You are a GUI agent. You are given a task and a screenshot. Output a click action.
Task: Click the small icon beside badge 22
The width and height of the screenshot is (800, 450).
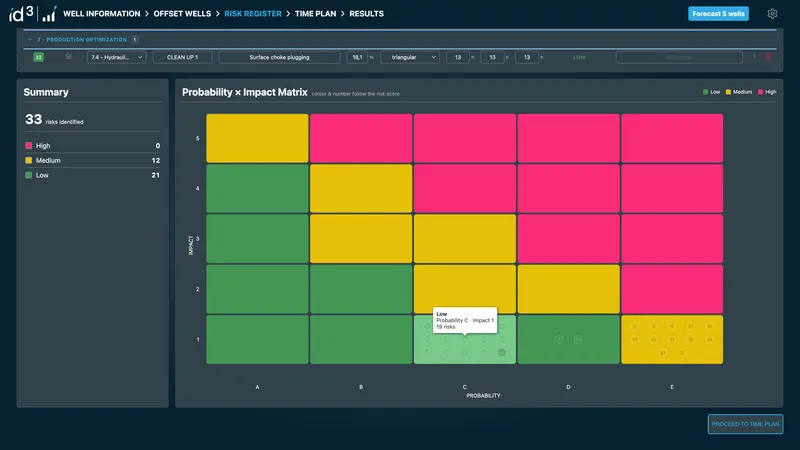[x=68, y=57]
